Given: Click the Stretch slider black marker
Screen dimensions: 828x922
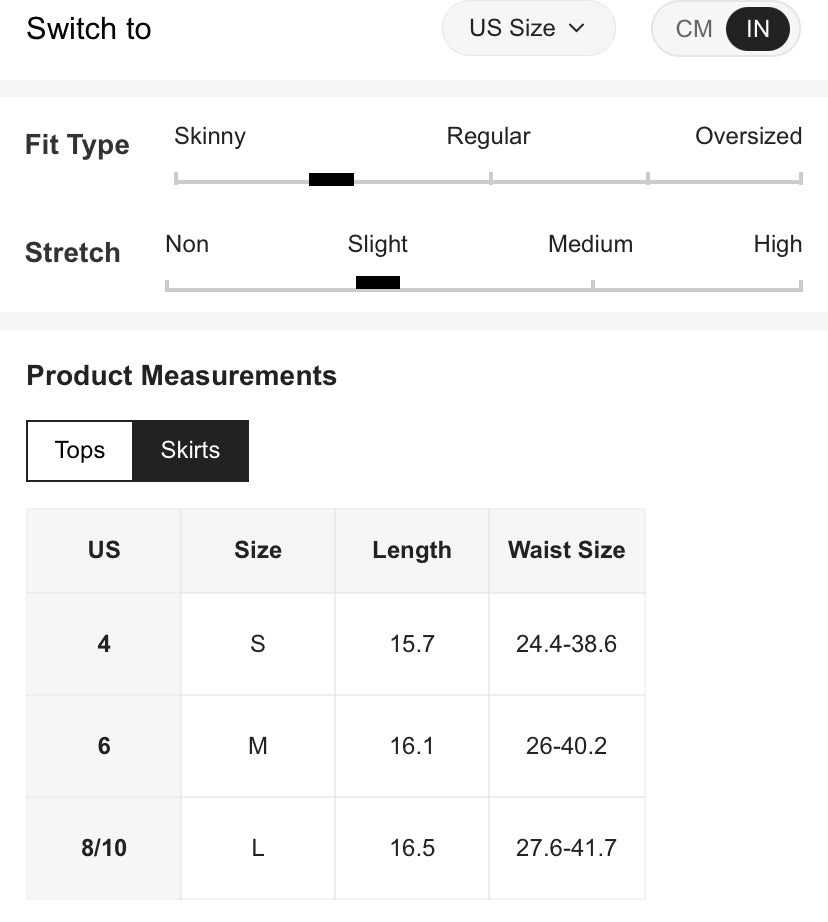Looking at the screenshot, I should (378, 283).
